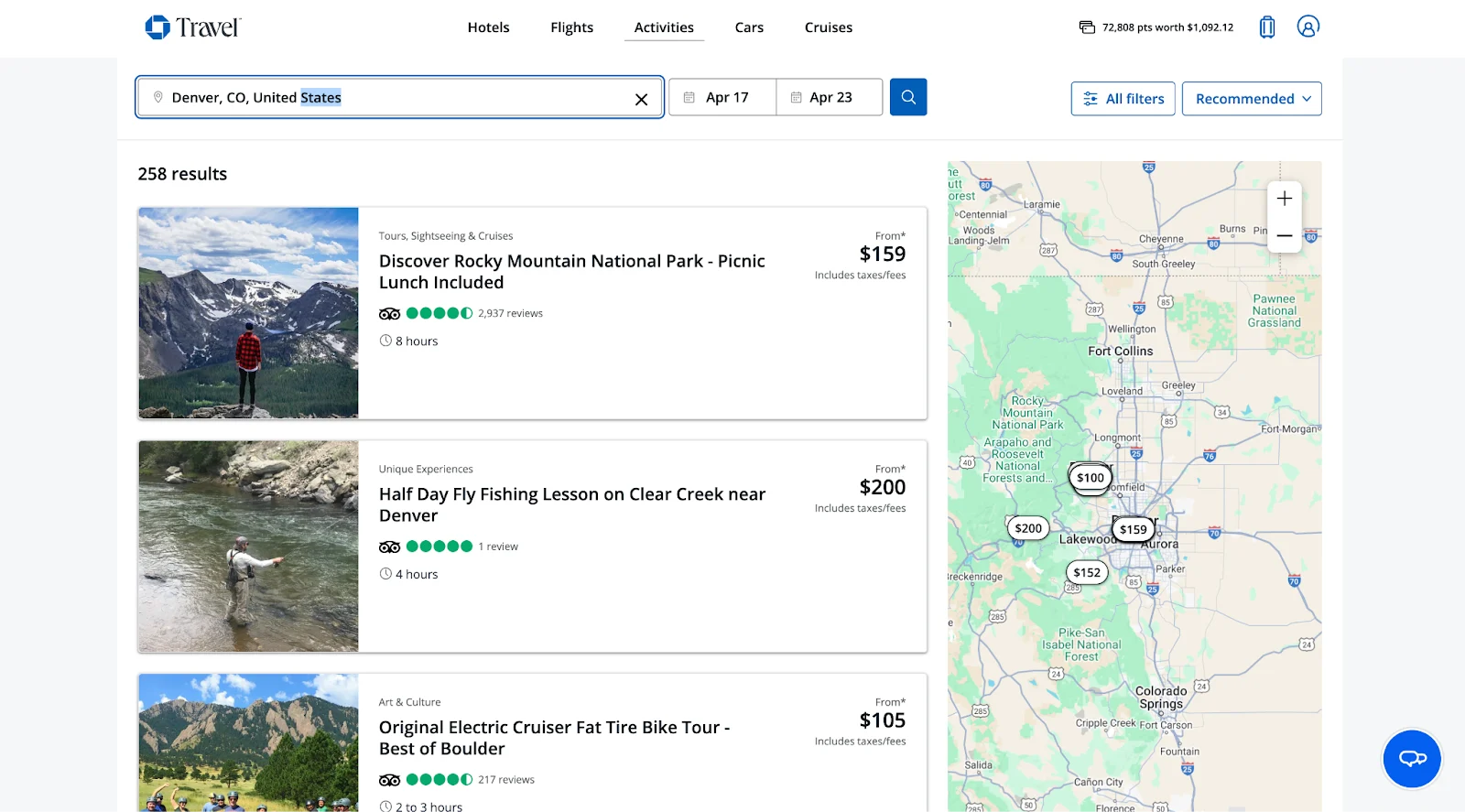Image resolution: width=1465 pixels, height=812 pixels.
Task: Clear the destination field with X
Action: 641,99
